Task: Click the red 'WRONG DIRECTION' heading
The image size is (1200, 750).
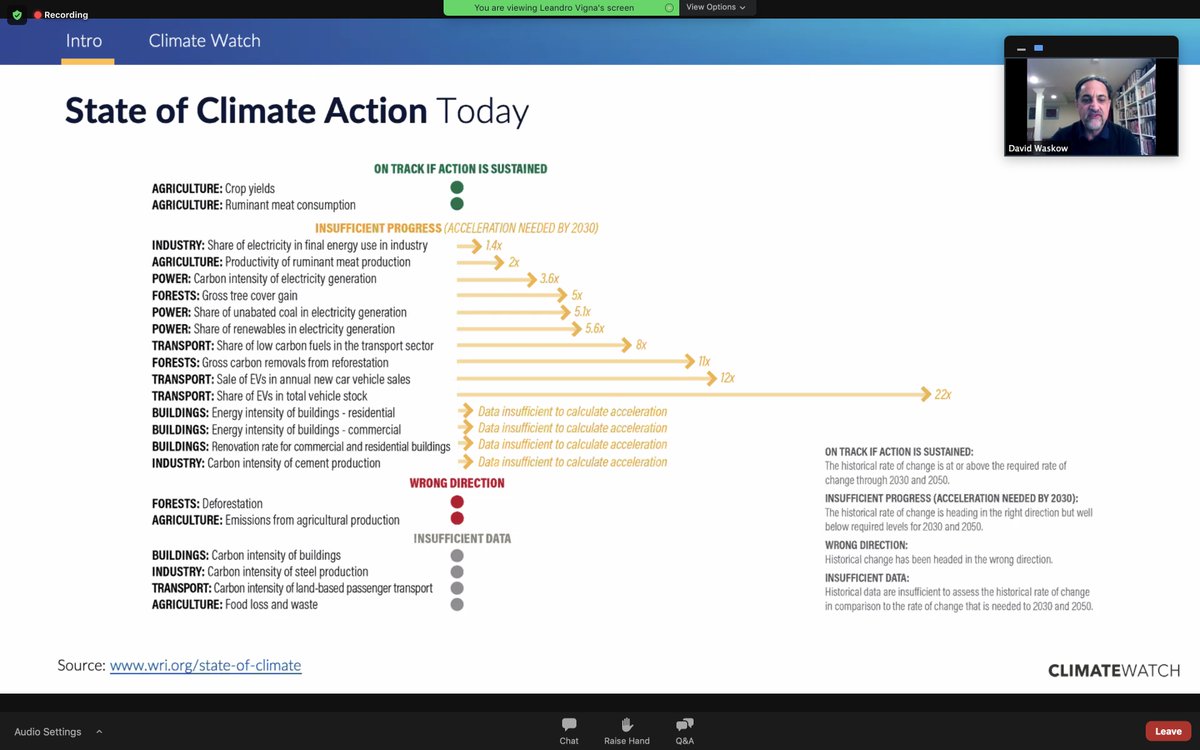Action: (x=457, y=483)
